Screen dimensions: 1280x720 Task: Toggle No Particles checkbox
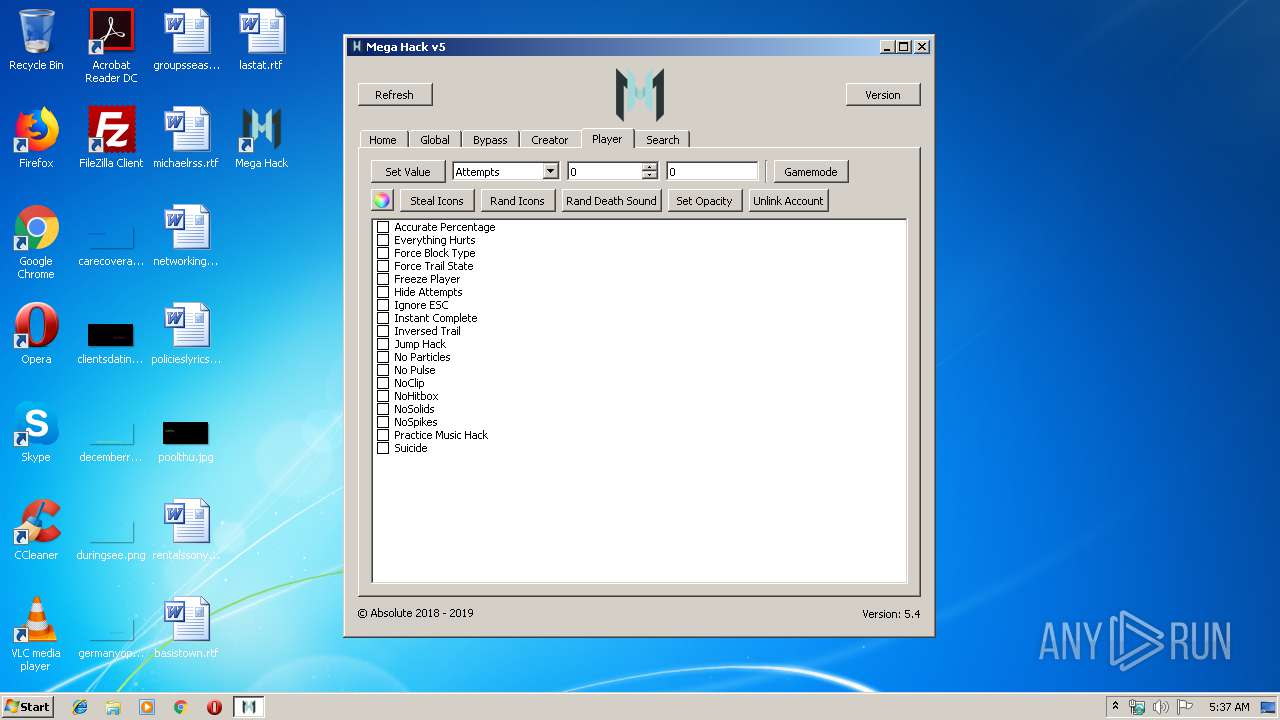click(382, 357)
